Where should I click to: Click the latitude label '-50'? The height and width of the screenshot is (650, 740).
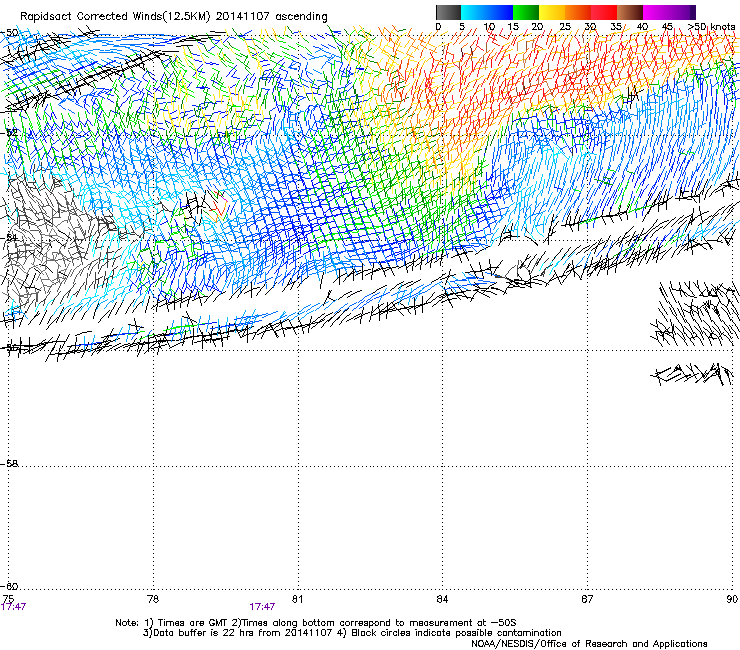pos(9,33)
